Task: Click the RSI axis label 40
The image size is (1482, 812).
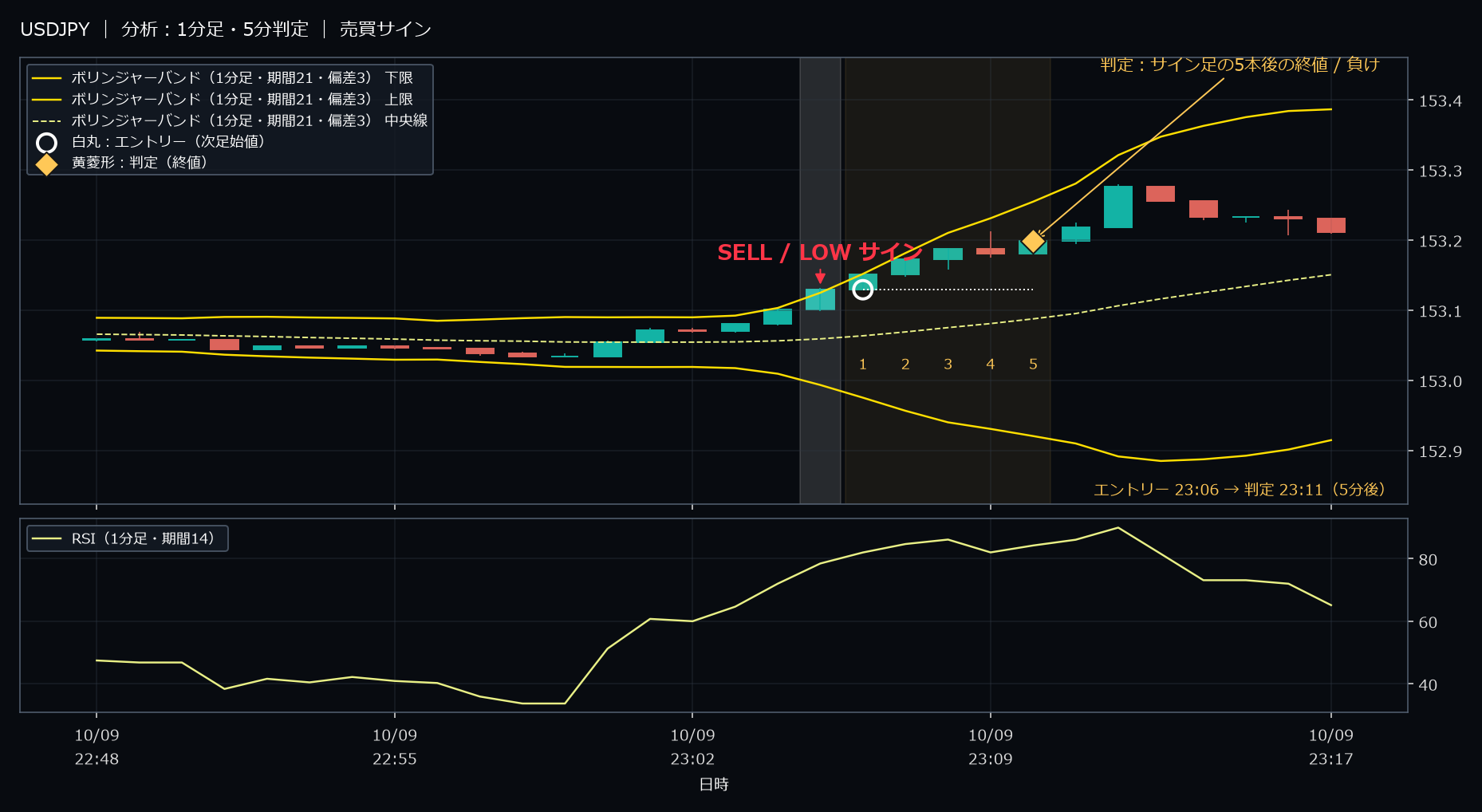Action: pos(1428,685)
